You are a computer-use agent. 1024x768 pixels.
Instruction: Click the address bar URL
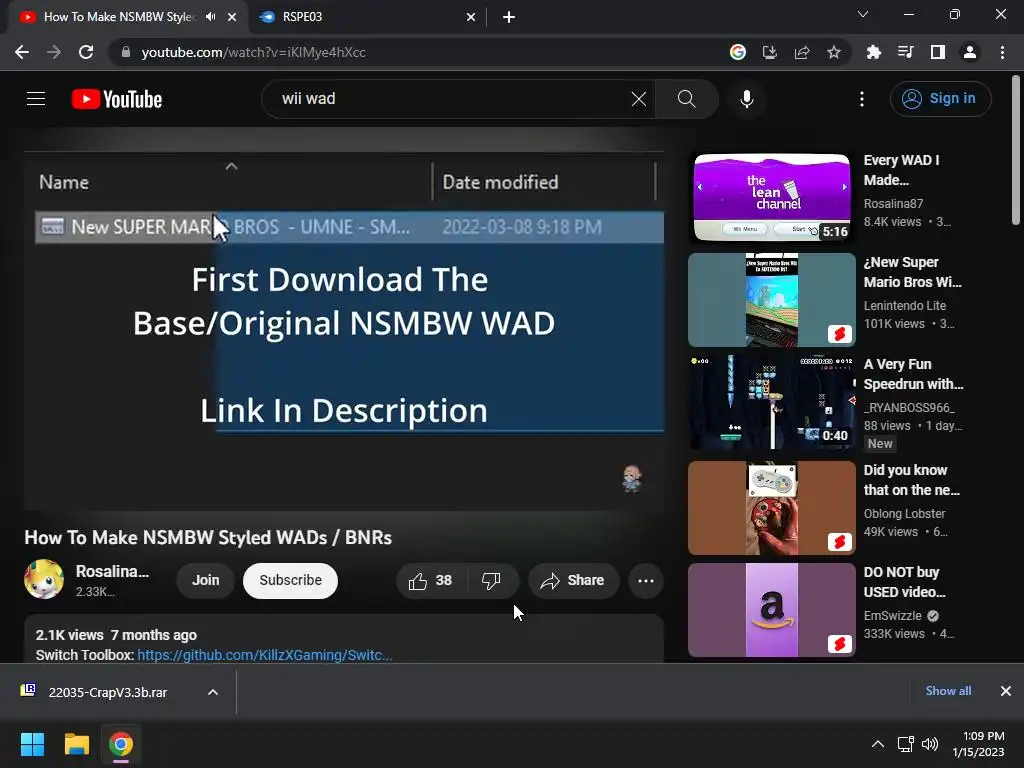(253, 52)
